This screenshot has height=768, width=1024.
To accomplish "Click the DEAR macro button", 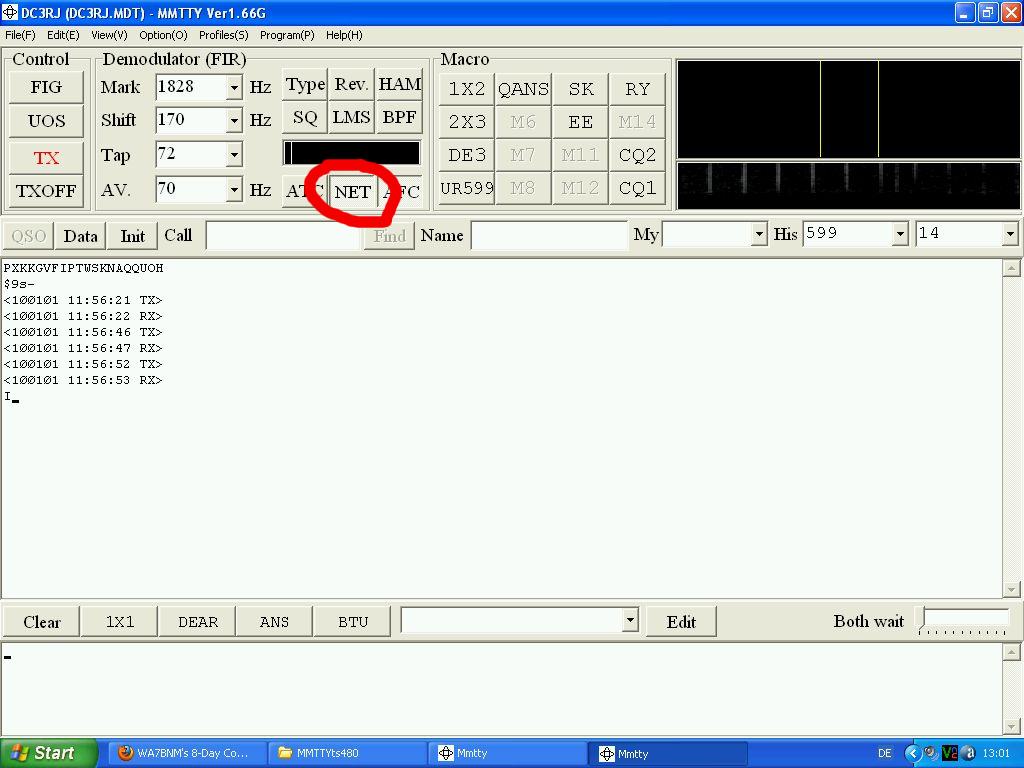I will tap(198, 621).
